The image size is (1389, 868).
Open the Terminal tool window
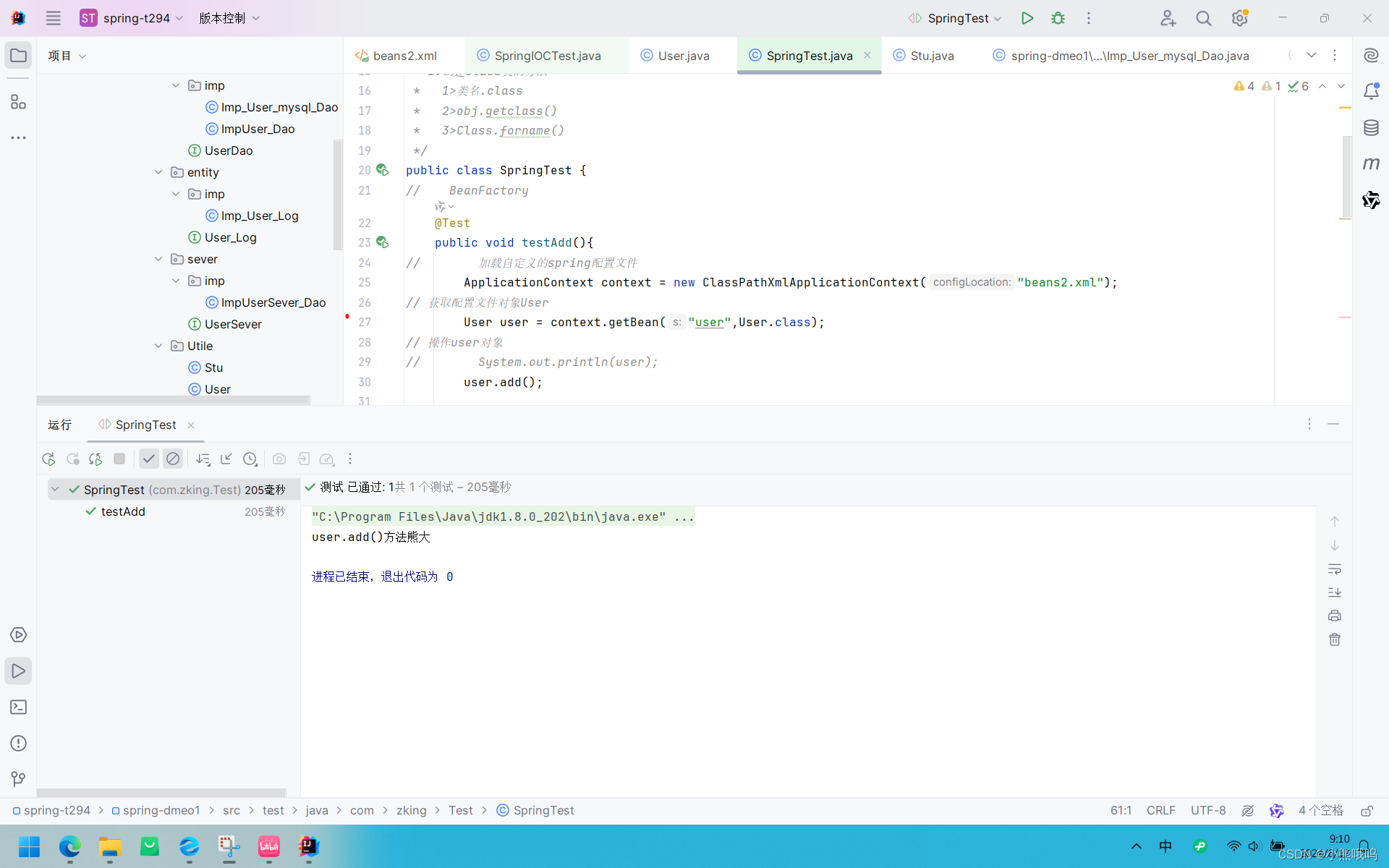coord(18,707)
